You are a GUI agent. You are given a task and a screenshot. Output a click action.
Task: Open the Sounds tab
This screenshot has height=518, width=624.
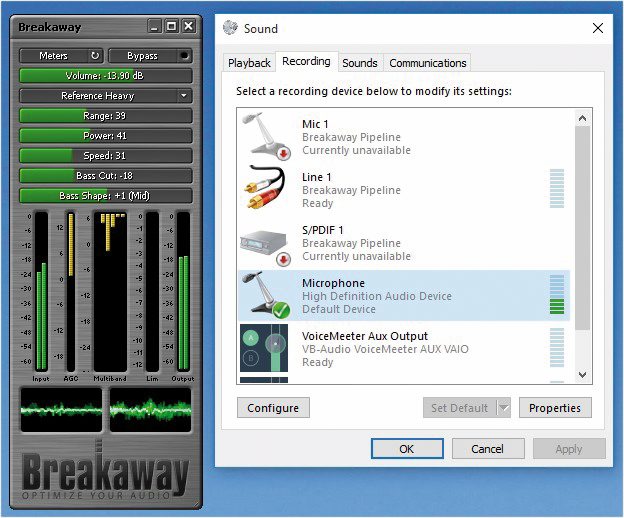pyautogui.click(x=360, y=63)
